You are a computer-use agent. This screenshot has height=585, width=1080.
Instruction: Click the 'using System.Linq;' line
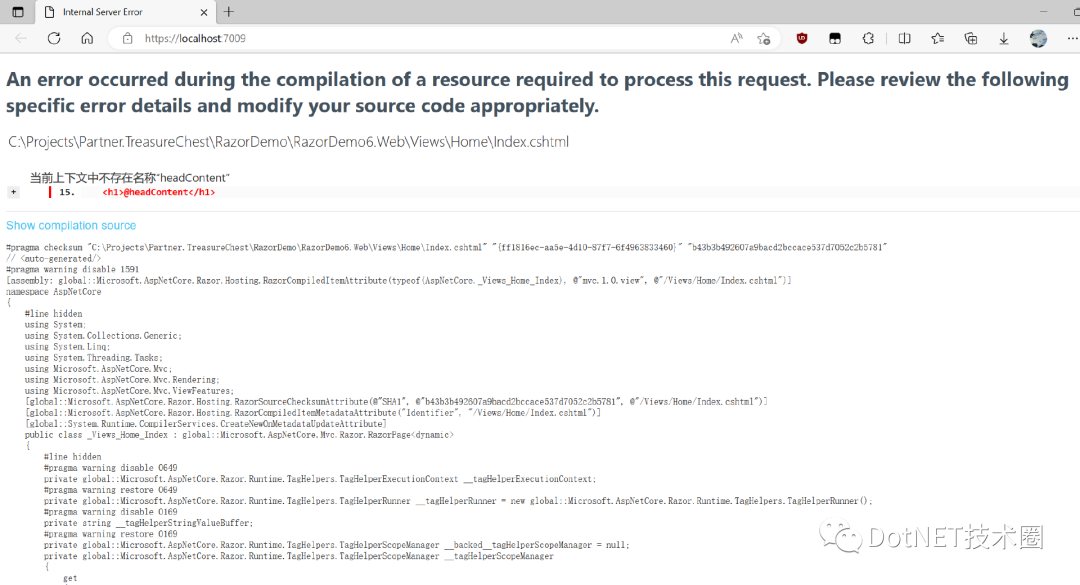68,347
